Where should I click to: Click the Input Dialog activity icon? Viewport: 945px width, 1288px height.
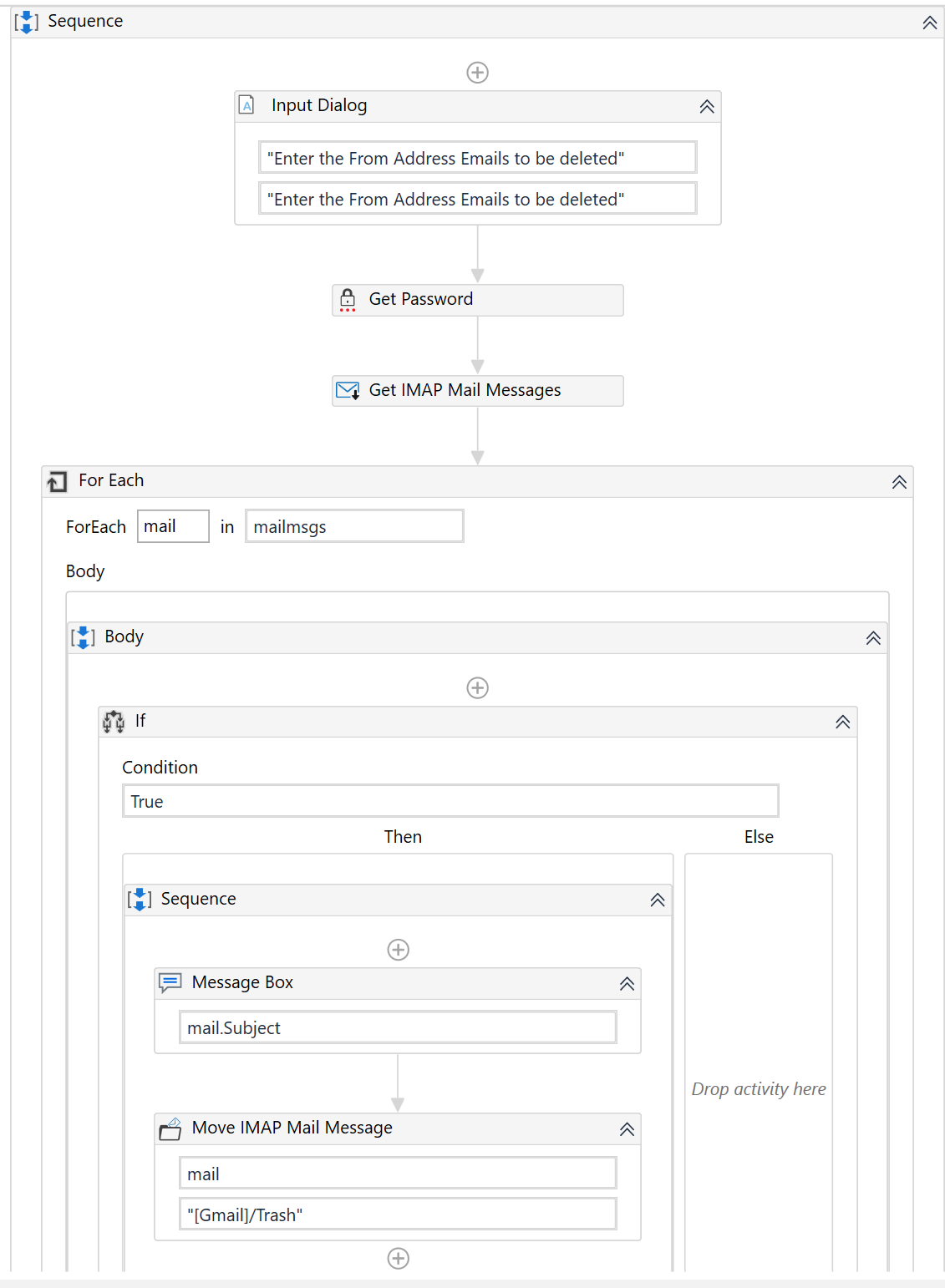(x=246, y=105)
